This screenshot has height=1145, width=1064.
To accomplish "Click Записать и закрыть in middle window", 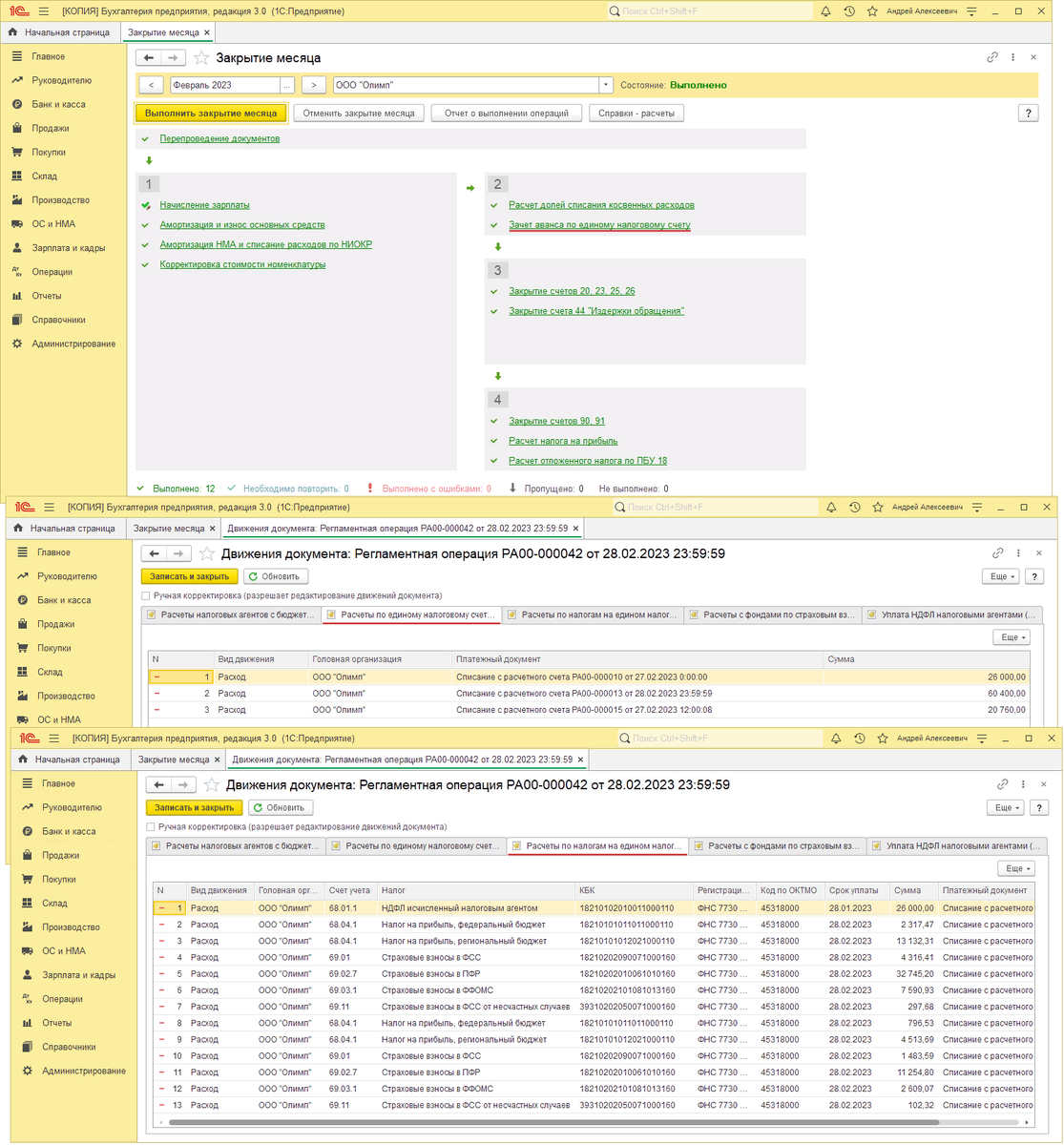I will tap(189, 576).
